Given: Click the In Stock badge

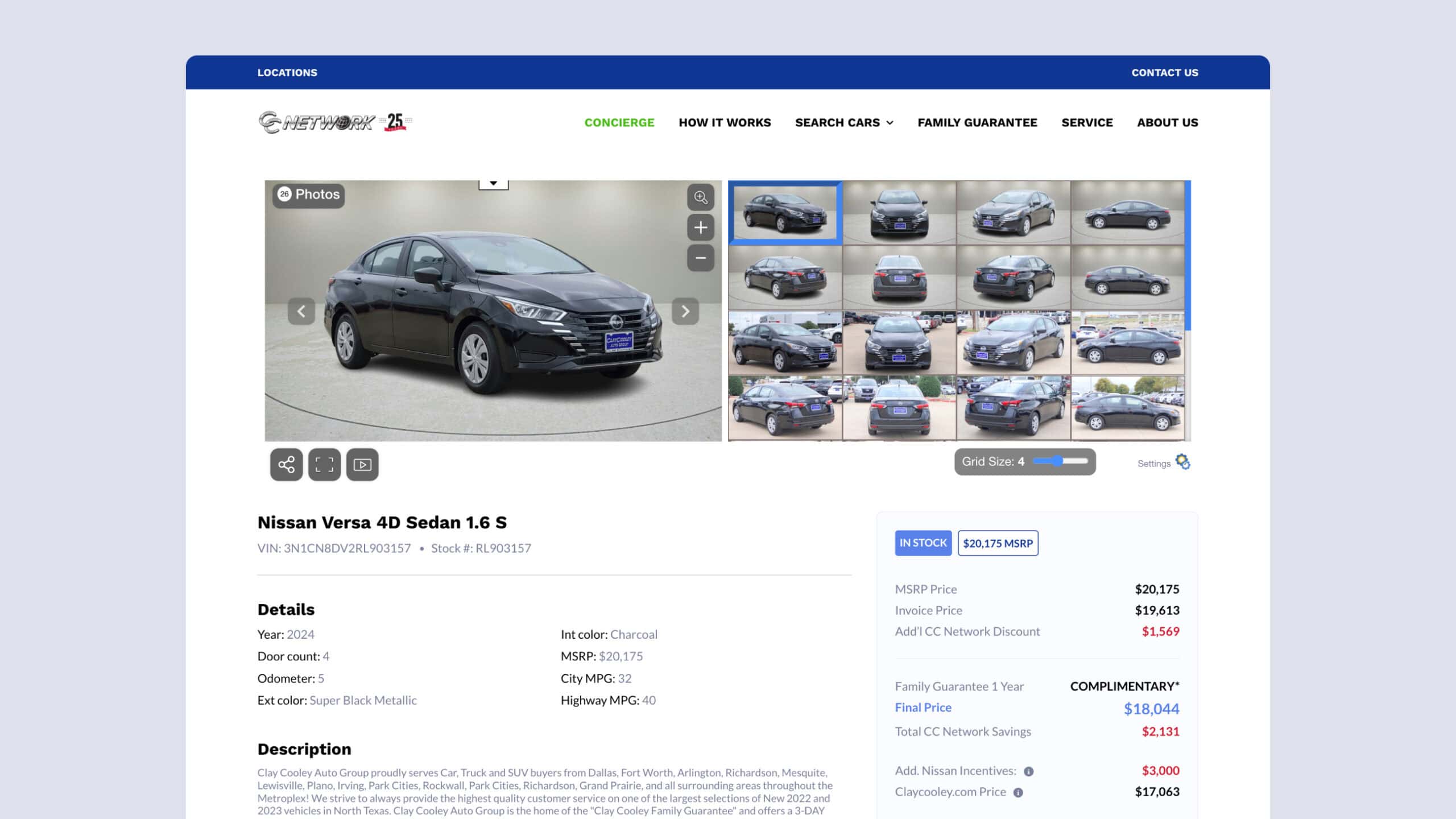Looking at the screenshot, I should [x=923, y=543].
